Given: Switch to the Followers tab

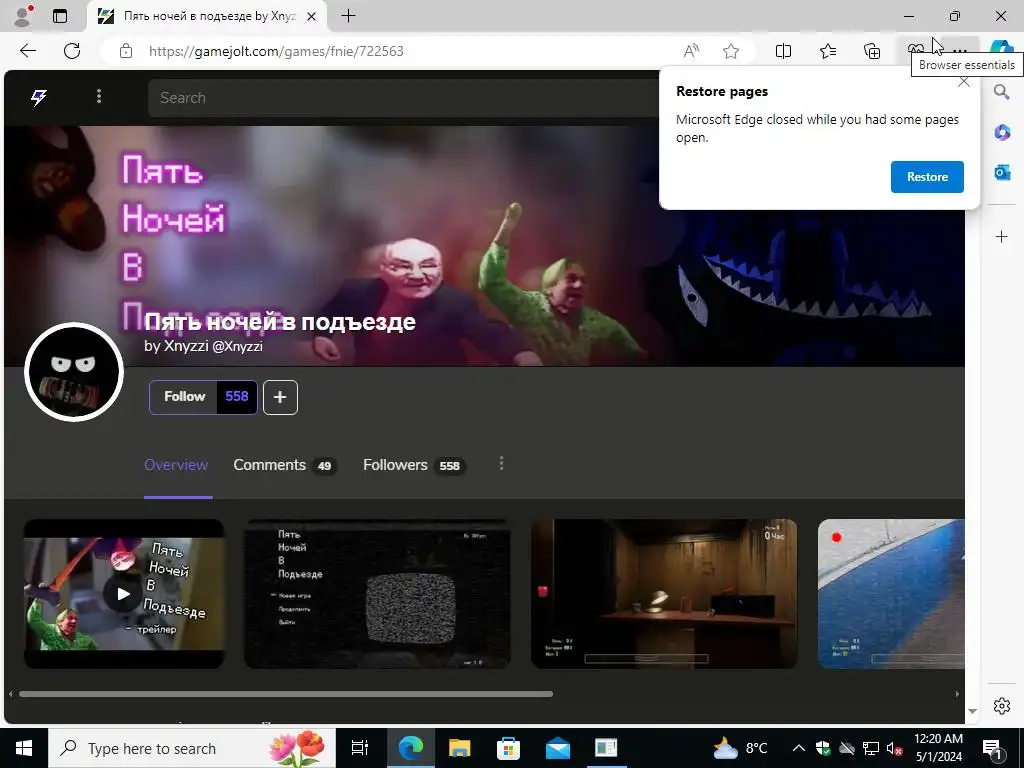Looking at the screenshot, I should click(414, 465).
